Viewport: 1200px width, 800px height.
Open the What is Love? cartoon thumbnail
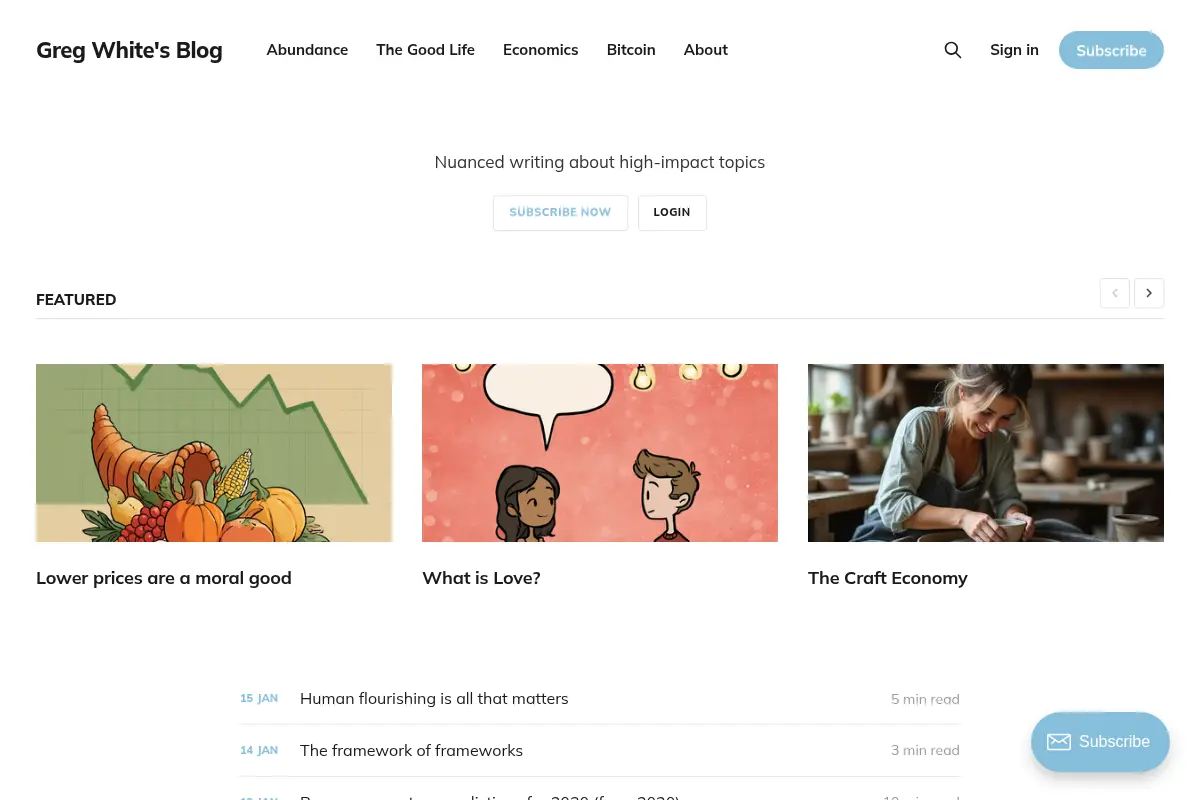(x=600, y=453)
